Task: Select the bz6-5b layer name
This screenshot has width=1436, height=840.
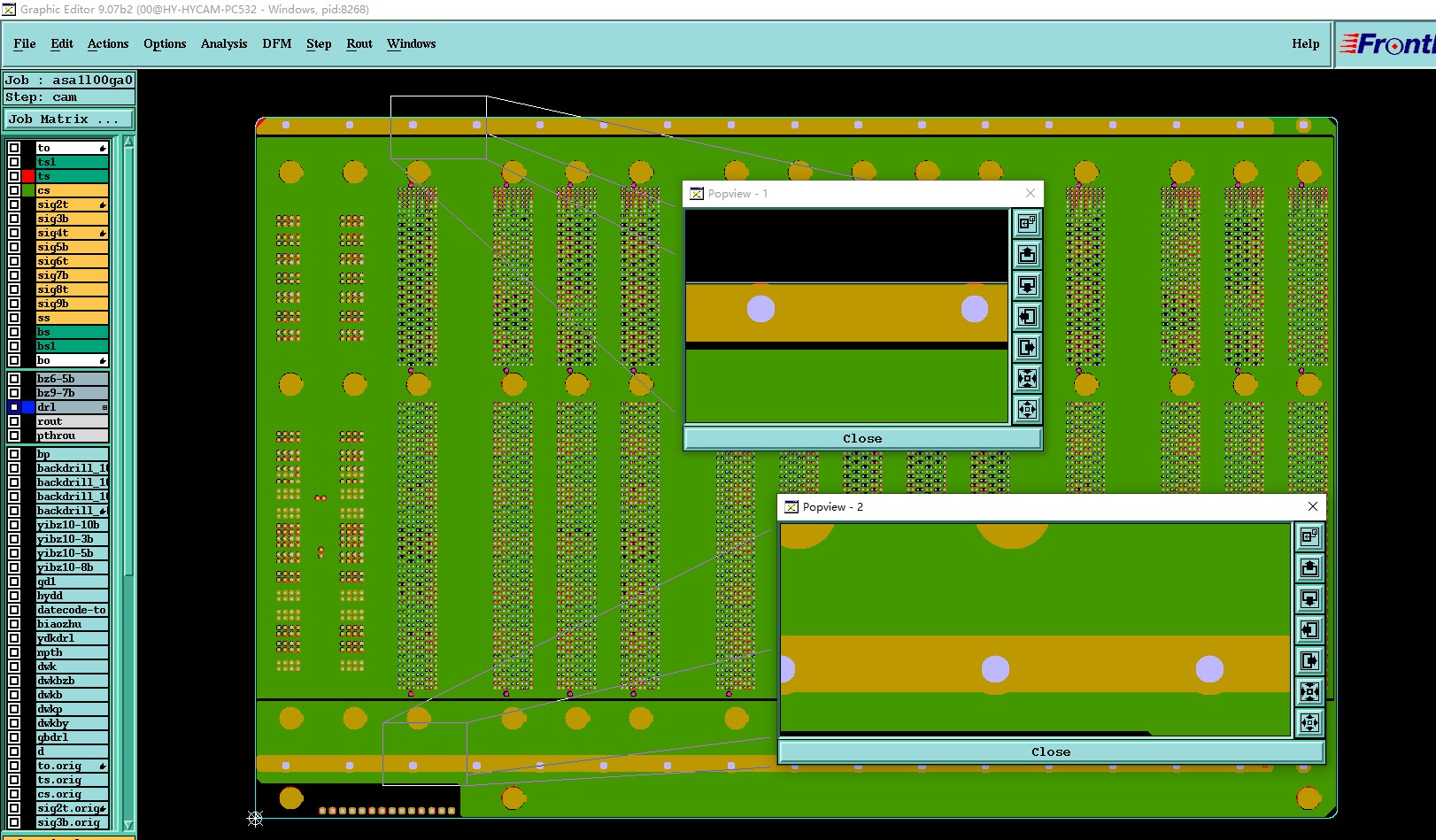Action: (x=72, y=379)
